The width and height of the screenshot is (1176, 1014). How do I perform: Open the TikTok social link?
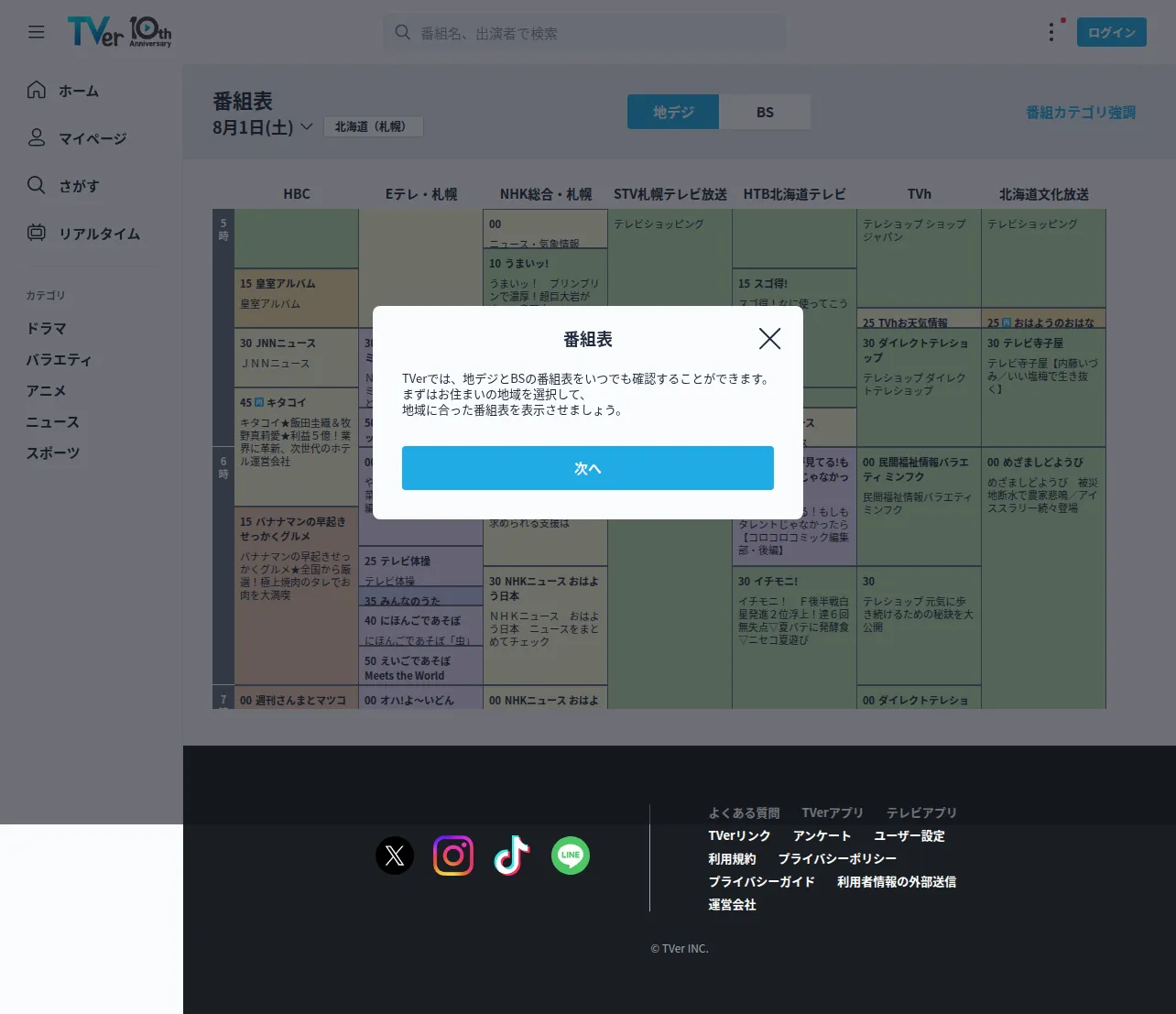coord(512,856)
